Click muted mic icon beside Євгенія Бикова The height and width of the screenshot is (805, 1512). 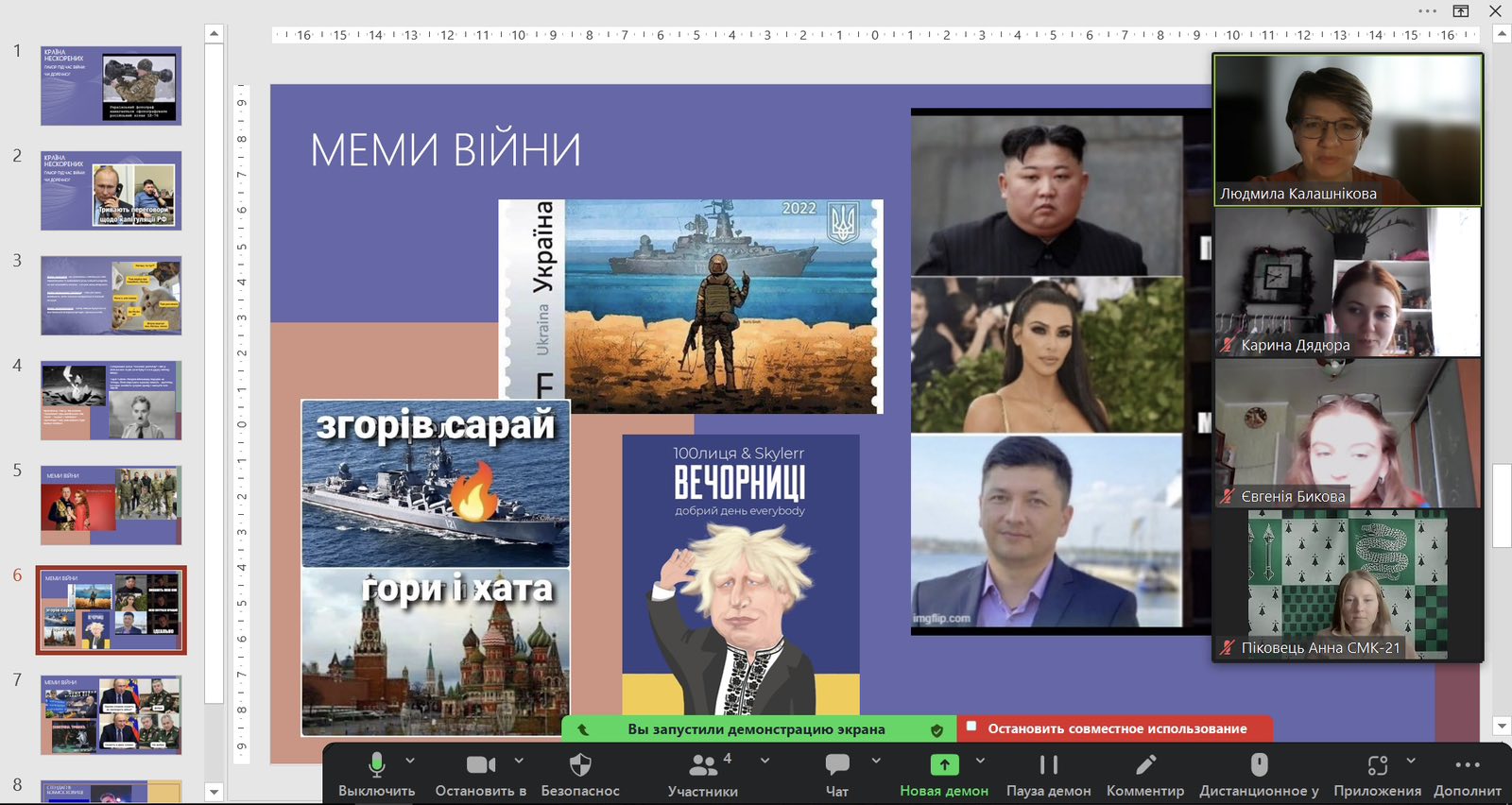[x=1228, y=496]
